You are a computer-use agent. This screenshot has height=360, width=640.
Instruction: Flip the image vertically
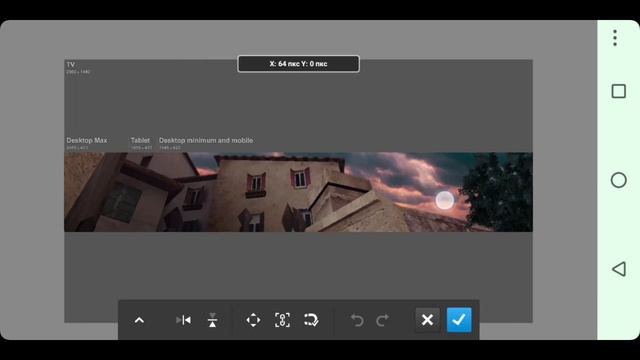coord(212,320)
